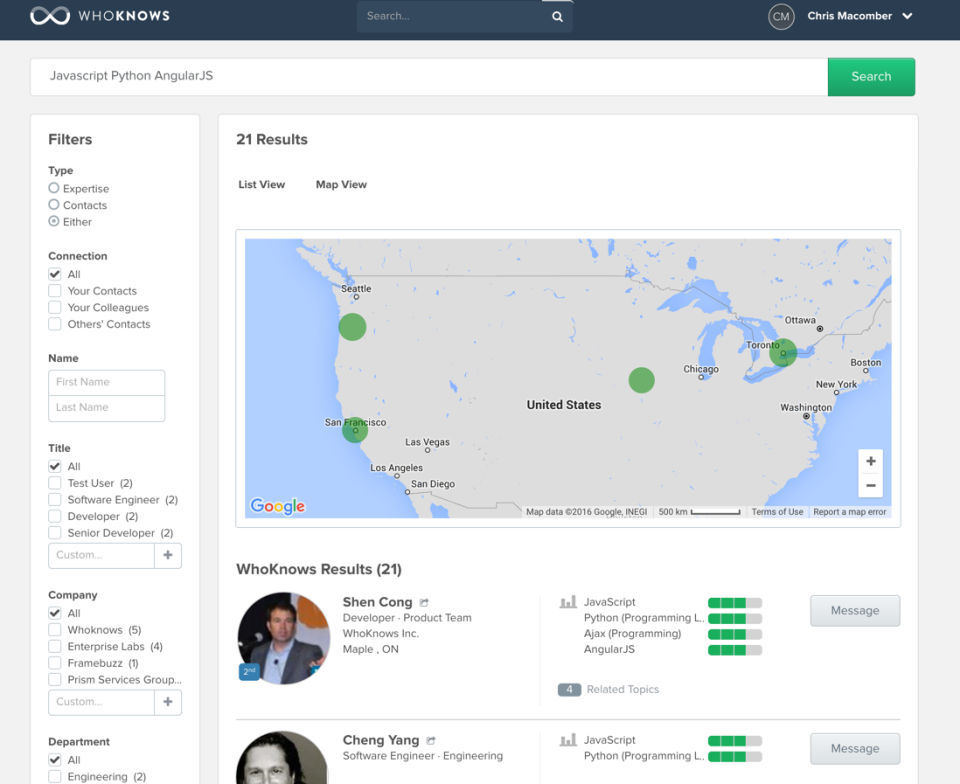Expand the Chris Macomber account menu arrow
Screen dimensions: 960x784
click(907, 16)
